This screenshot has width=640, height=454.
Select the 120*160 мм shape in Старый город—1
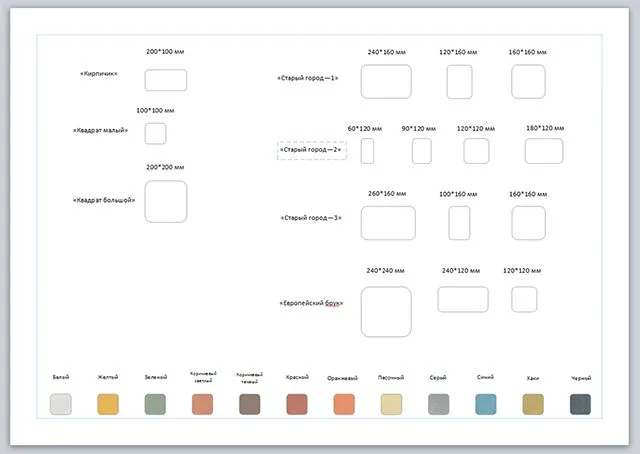pos(460,82)
